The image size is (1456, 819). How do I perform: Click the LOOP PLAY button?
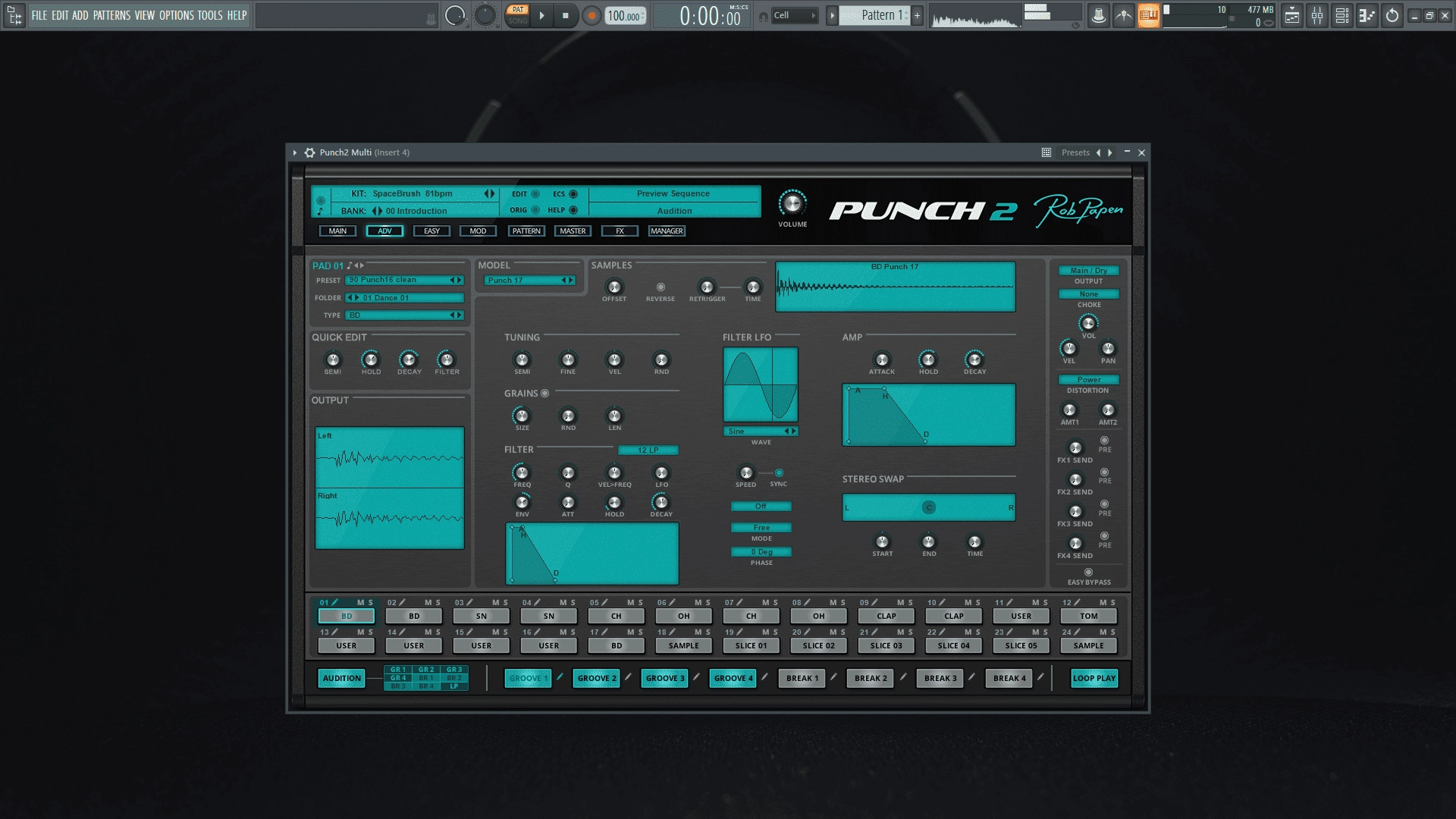pos(1094,679)
